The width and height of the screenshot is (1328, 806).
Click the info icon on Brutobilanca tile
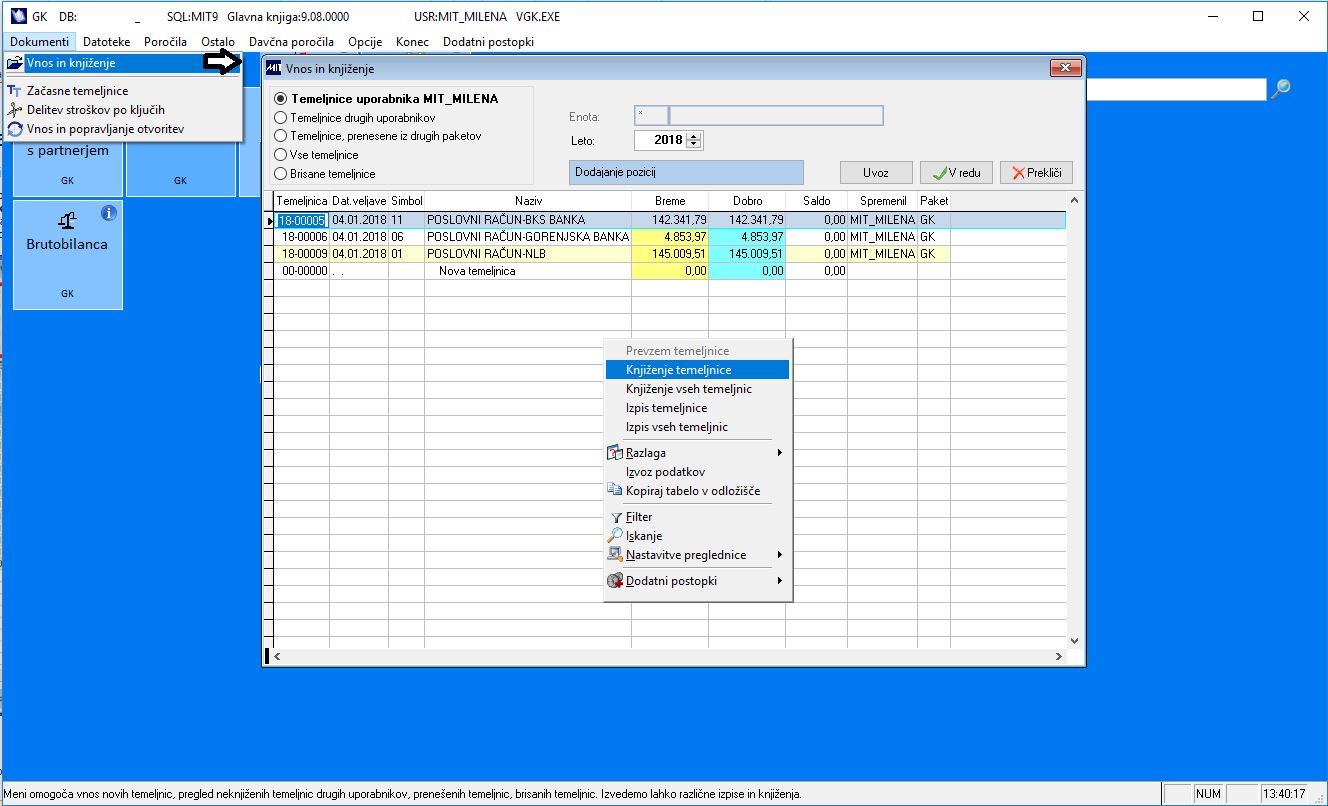point(109,212)
